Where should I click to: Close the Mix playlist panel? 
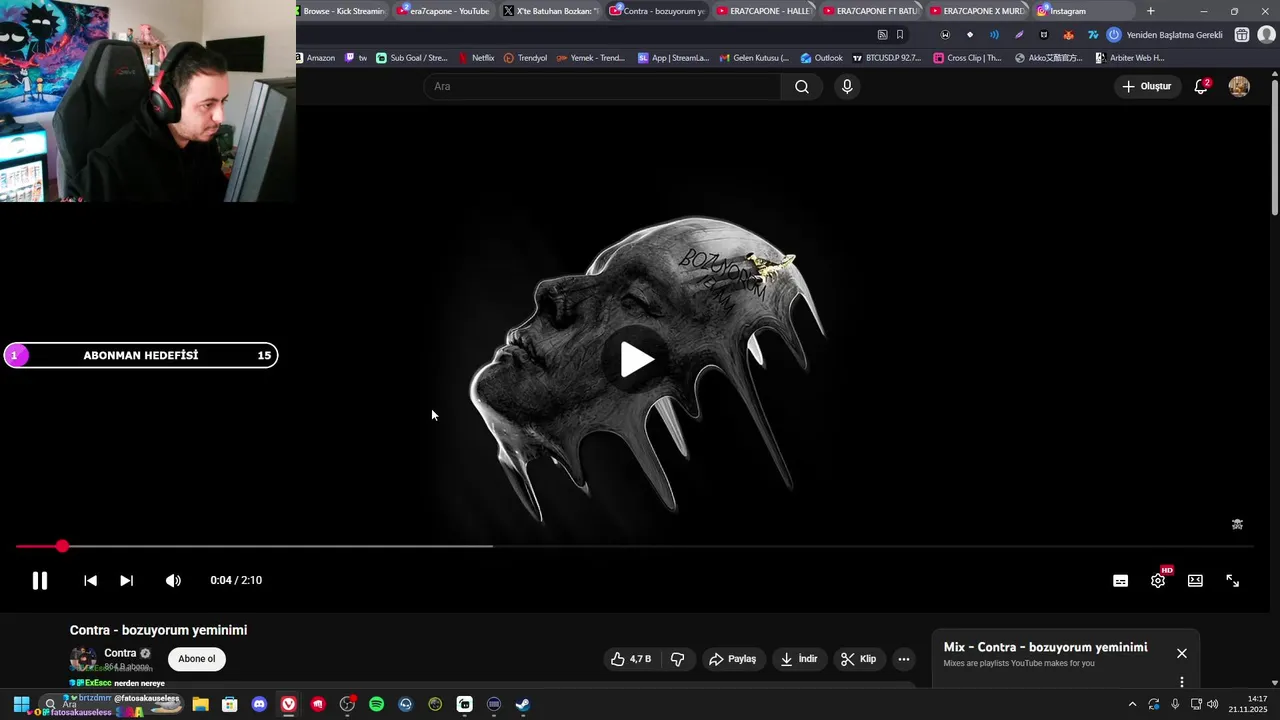tap(1182, 653)
